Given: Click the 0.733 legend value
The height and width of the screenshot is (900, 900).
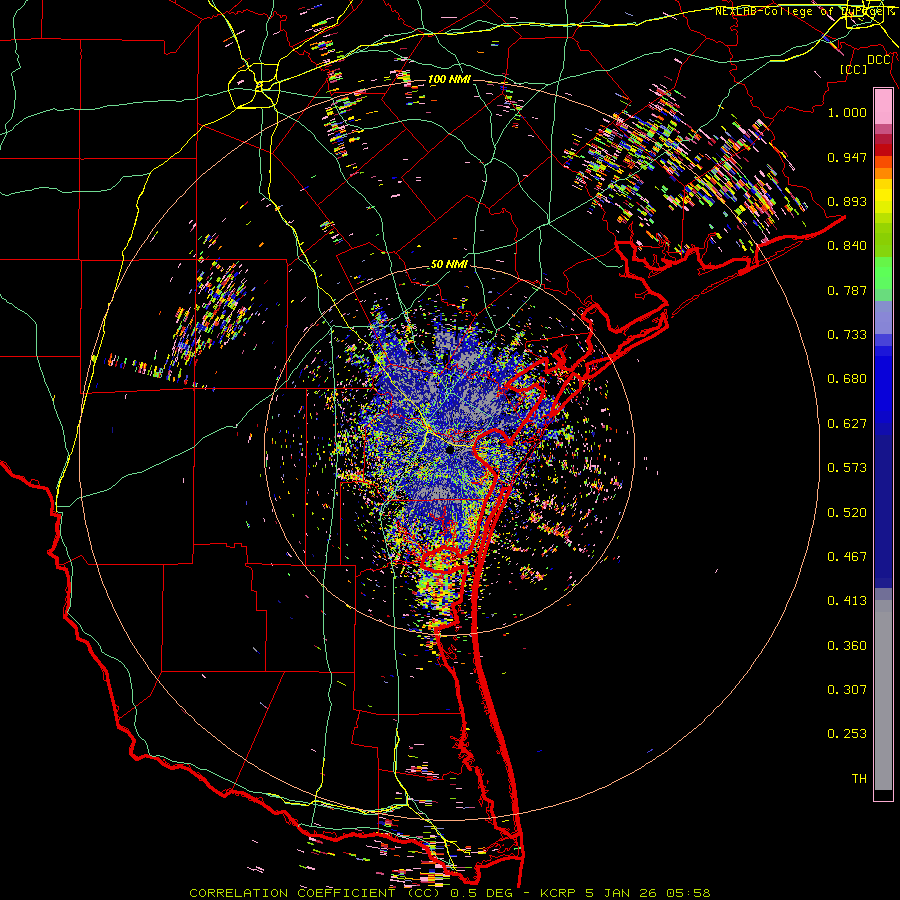Looking at the screenshot, I should tap(847, 335).
